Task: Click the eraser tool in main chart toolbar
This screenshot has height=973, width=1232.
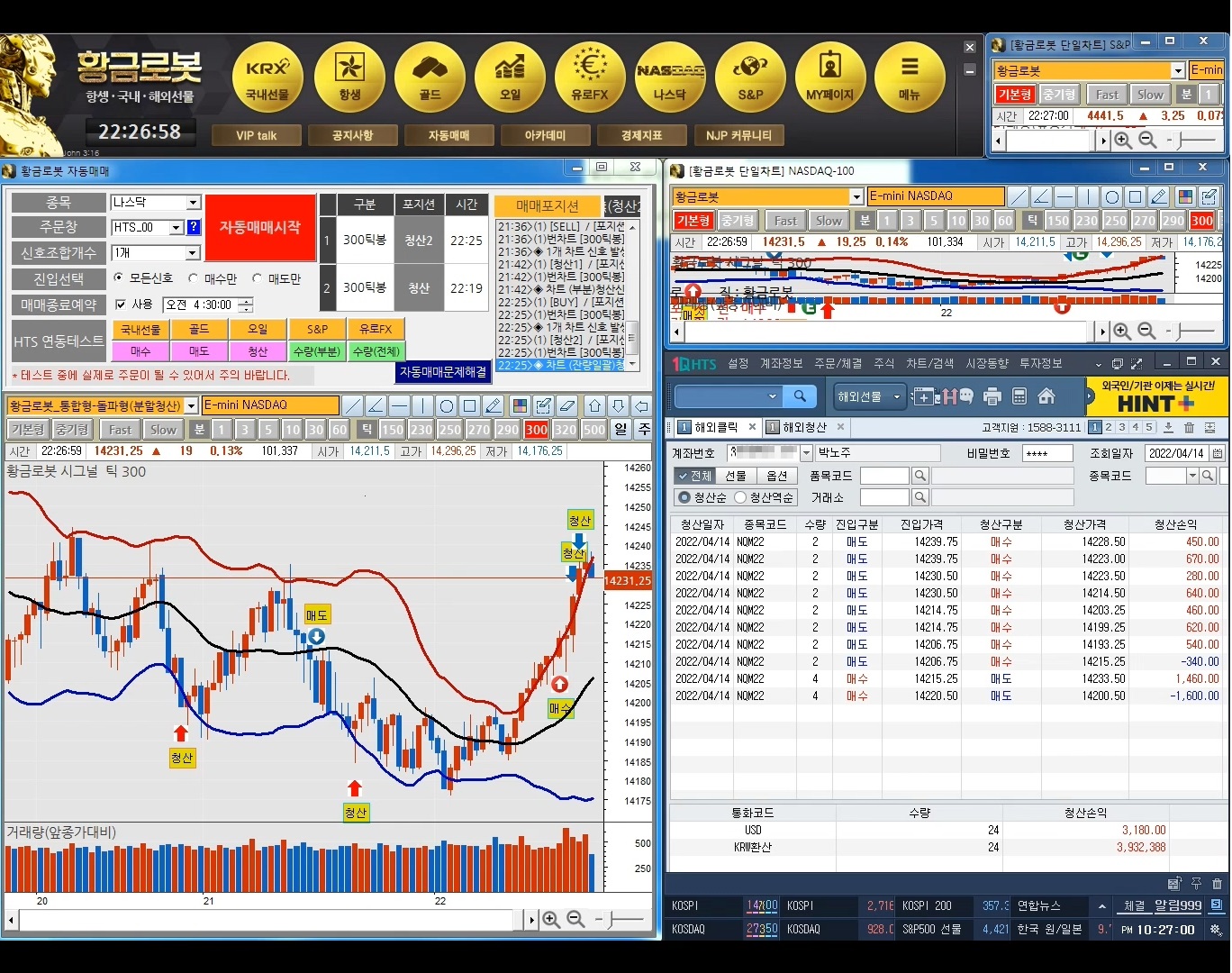Action: [x=566, y=405]
